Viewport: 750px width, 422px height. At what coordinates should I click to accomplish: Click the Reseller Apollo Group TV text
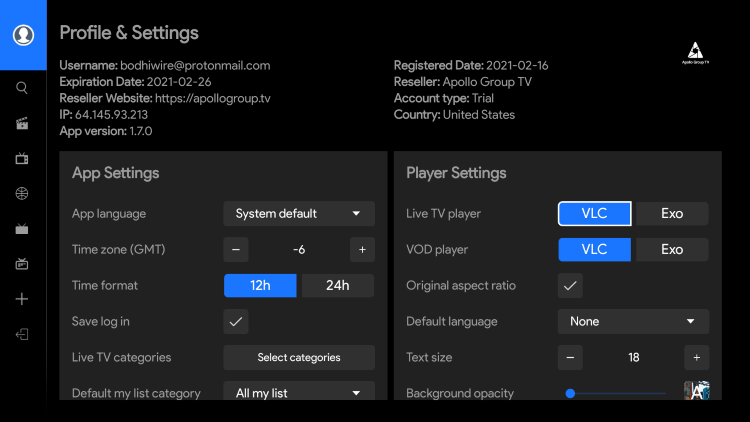(x=463, y=82)
